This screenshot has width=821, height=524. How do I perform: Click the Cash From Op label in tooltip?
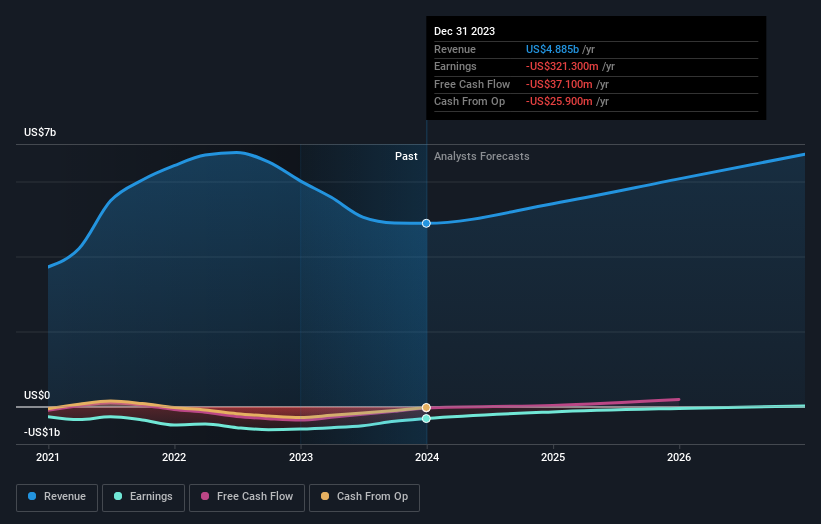[470, 102]
